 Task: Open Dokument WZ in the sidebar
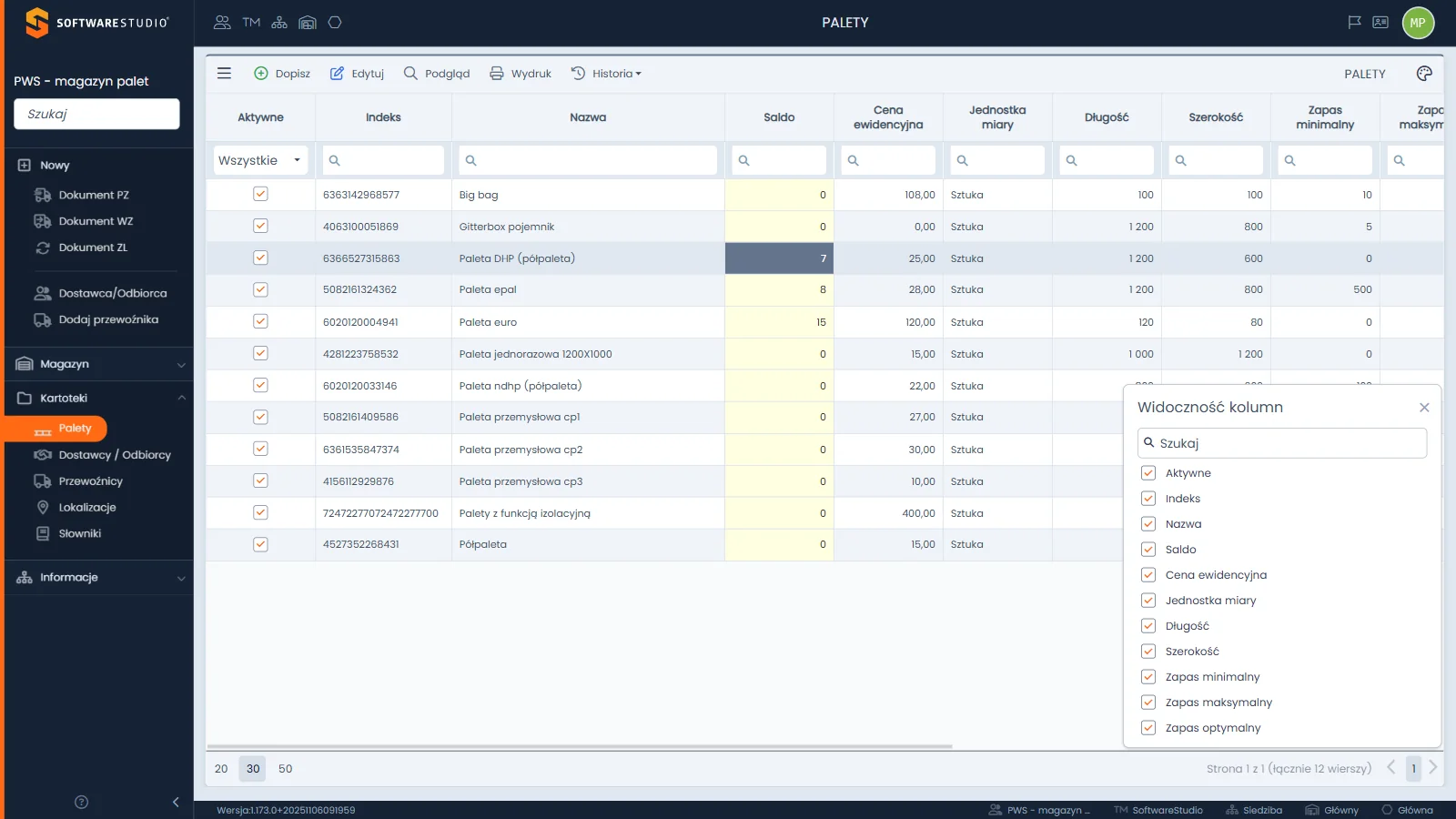tap(96, 221)
